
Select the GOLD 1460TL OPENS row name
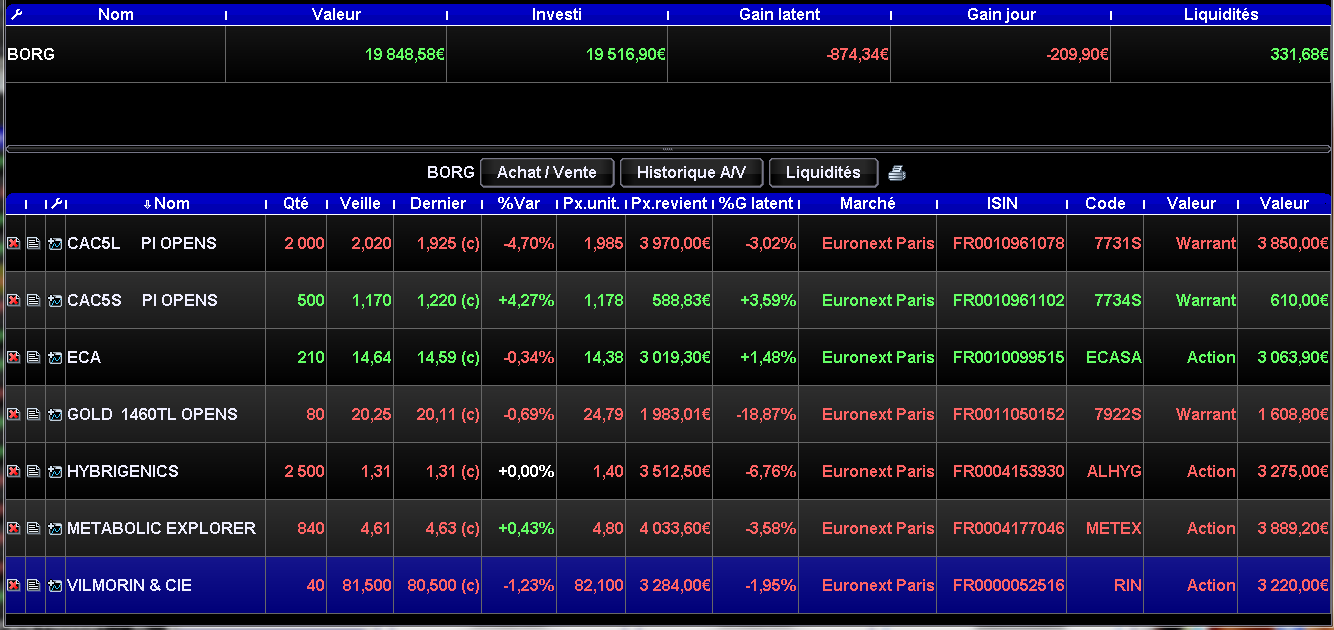click(152, 414)
